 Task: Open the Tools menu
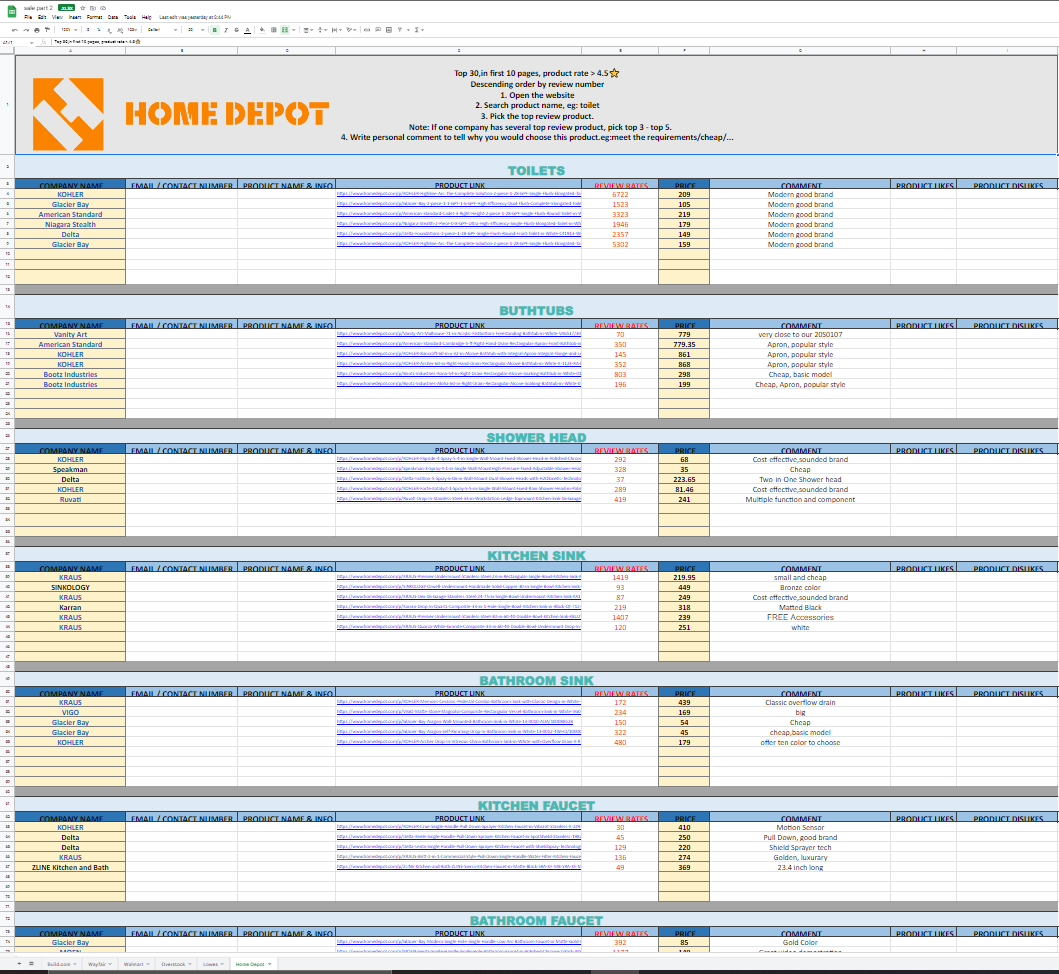point(130,17)
